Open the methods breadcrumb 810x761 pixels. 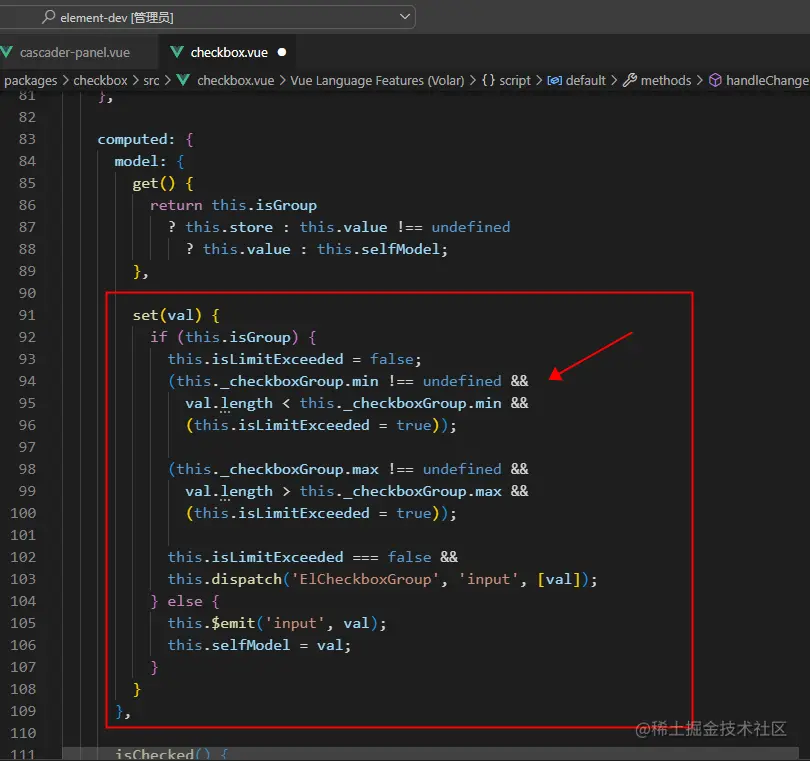click(x=666, y=81)
